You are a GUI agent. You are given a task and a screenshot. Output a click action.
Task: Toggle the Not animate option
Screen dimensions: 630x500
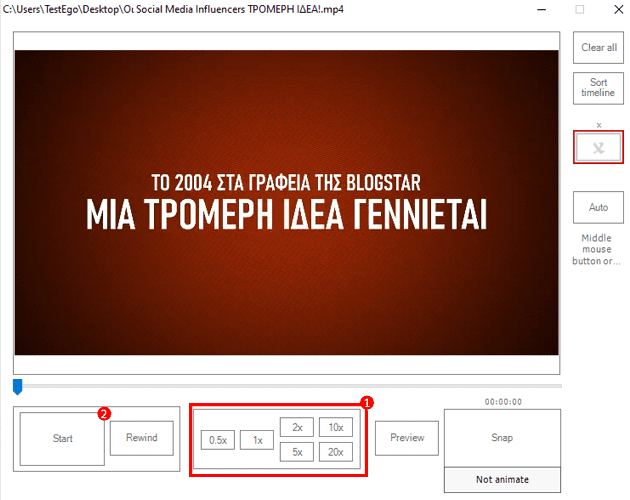coord(502,480)
